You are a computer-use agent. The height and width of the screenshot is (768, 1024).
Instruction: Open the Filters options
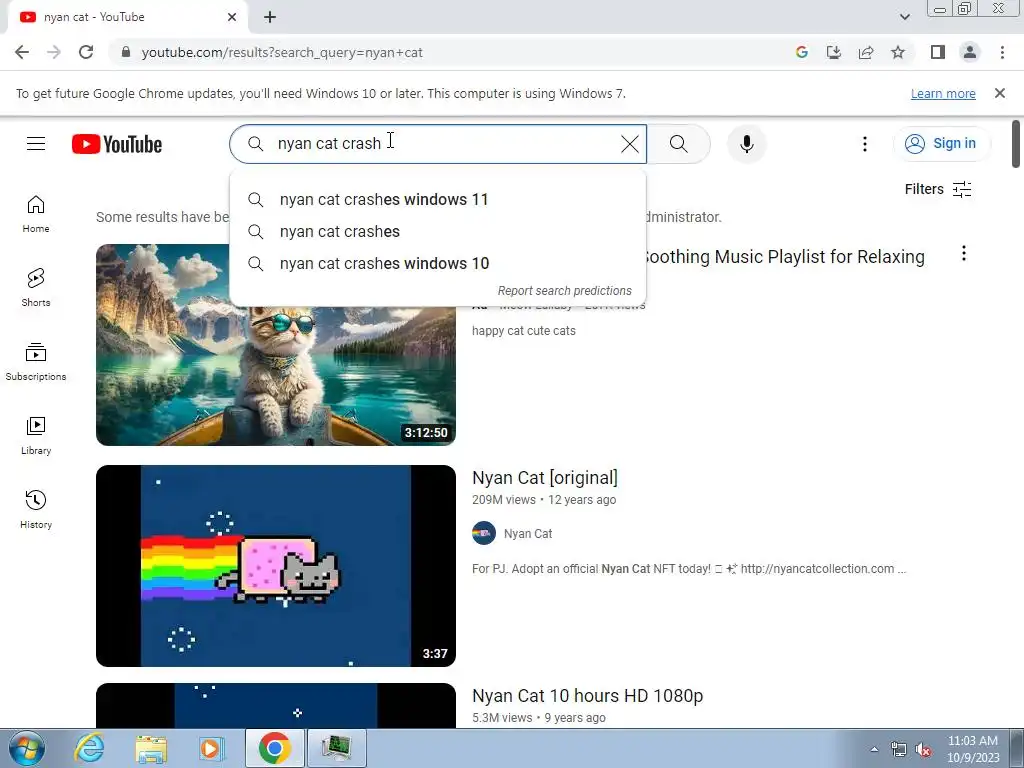click(938, 189)
